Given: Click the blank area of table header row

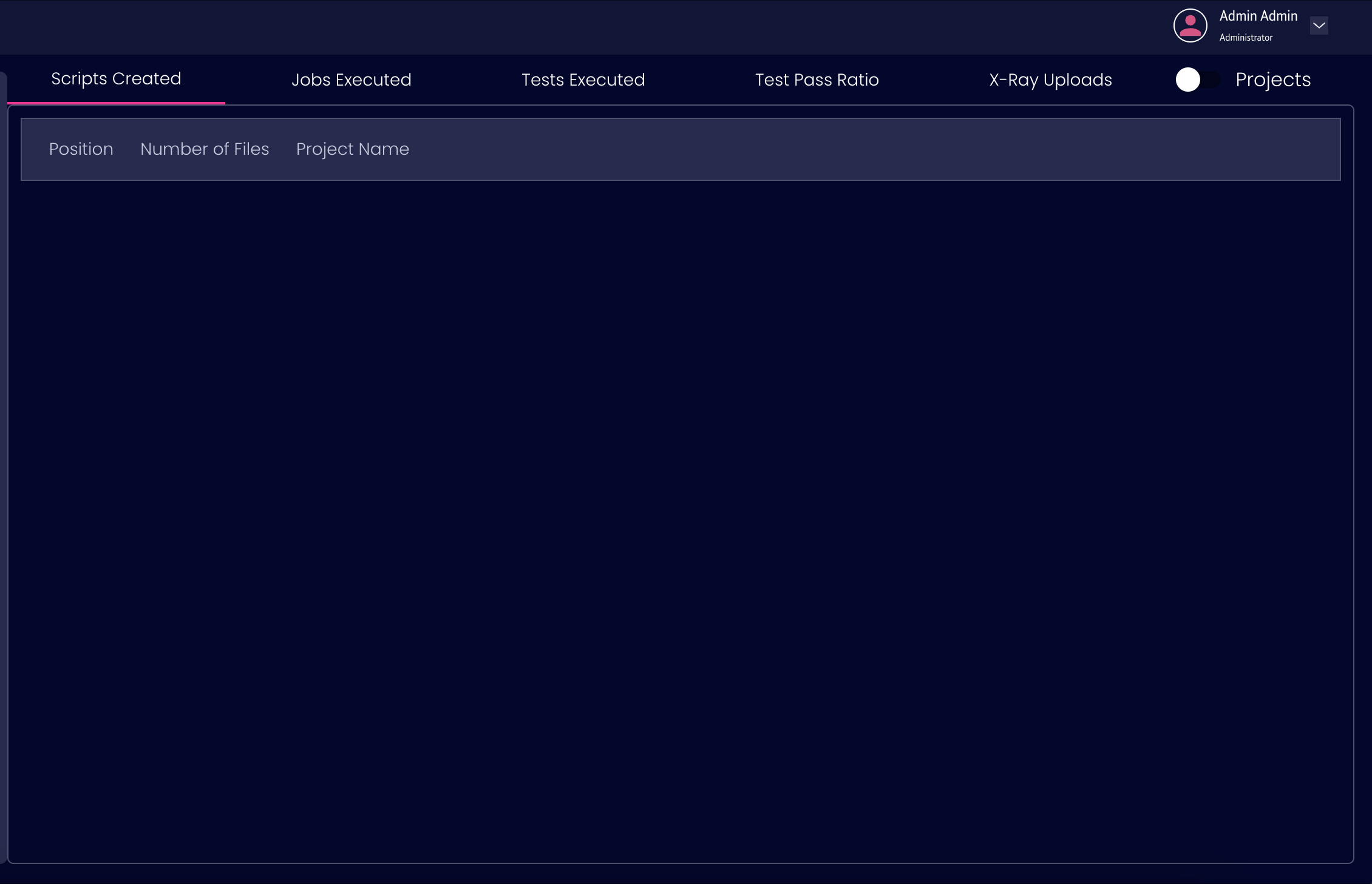Looking at the screenshot, I should (x=850, y=149).
